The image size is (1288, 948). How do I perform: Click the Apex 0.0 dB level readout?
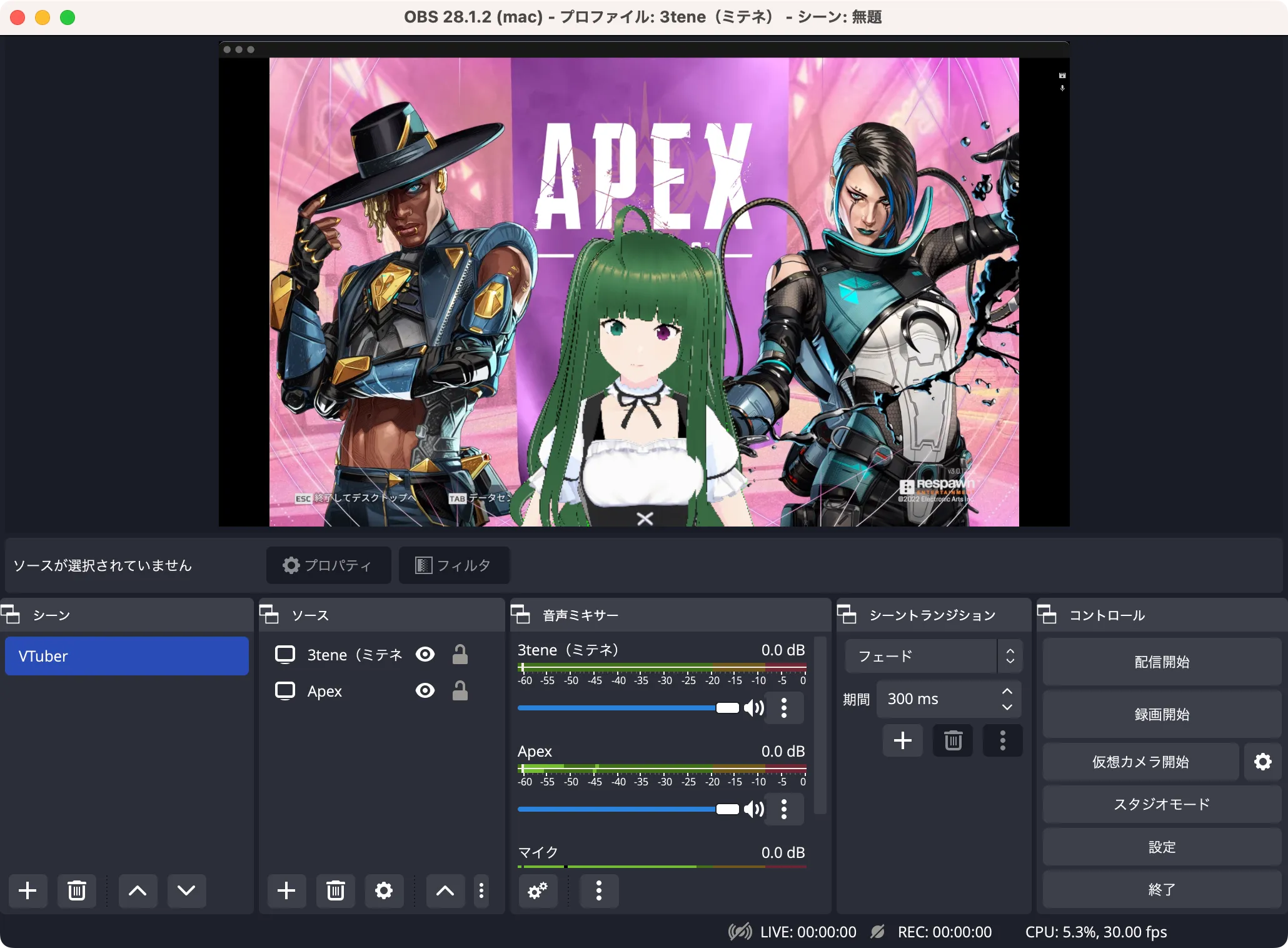point(783,751)
